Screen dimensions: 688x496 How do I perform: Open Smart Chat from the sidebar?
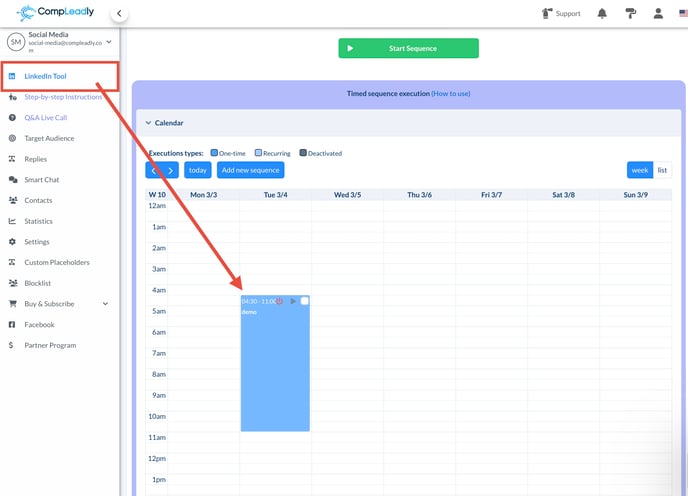coord(42,180)
